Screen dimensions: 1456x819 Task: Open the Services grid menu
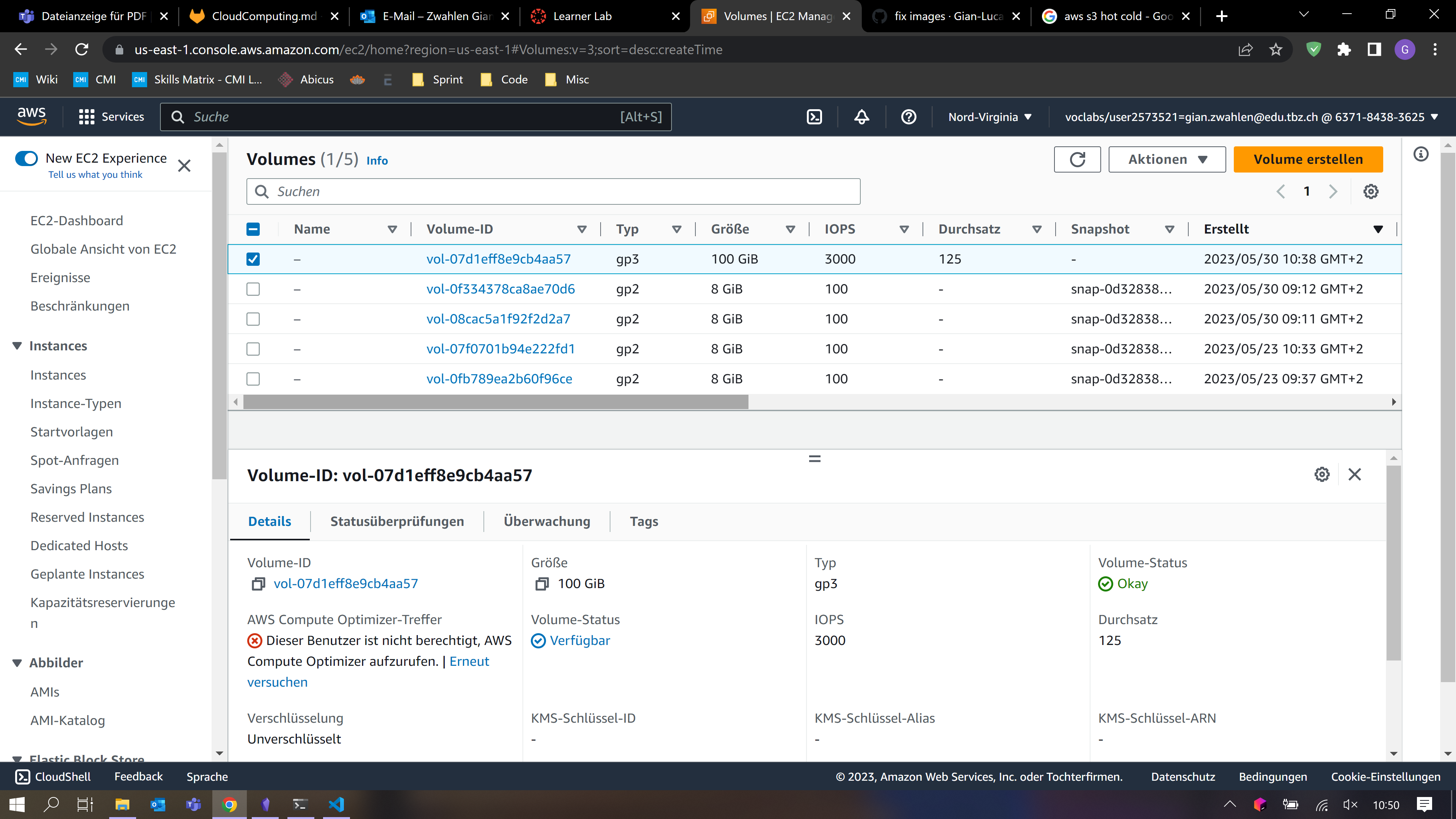coord(86,117)
